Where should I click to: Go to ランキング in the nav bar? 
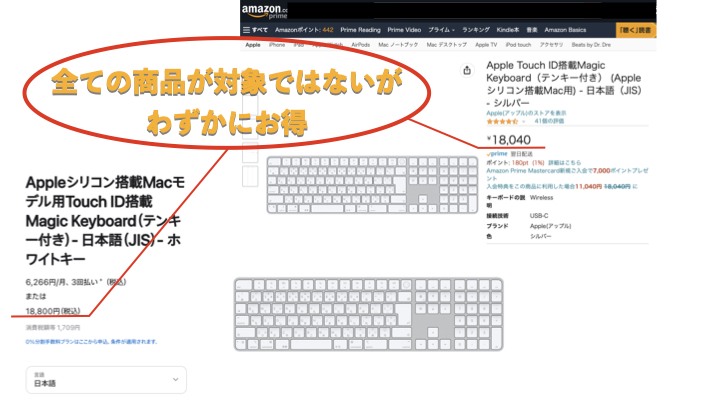(x=476, y=30)
